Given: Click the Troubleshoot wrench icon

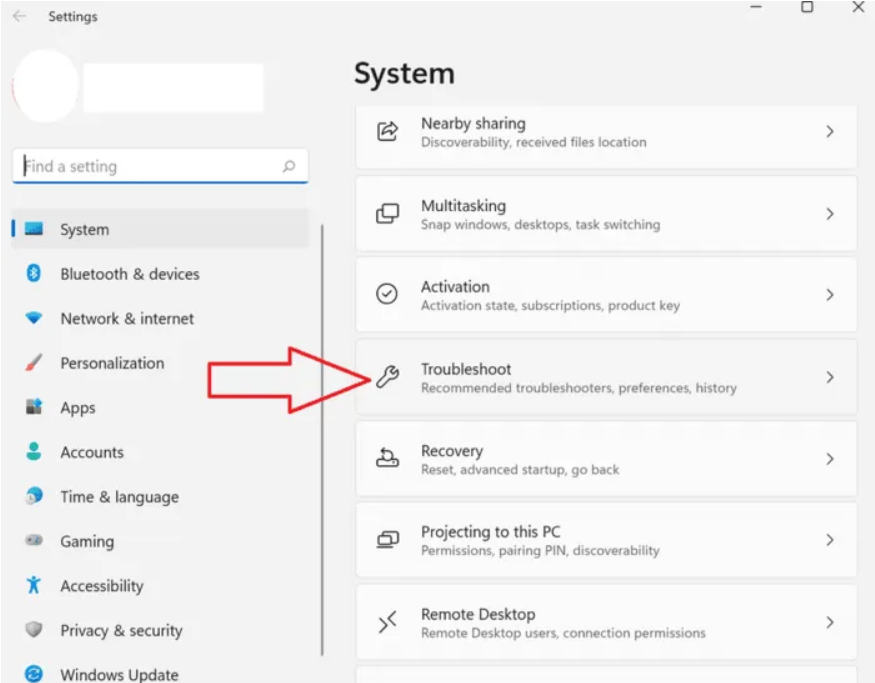Looking at the screenshot, I should pos(387,377).
